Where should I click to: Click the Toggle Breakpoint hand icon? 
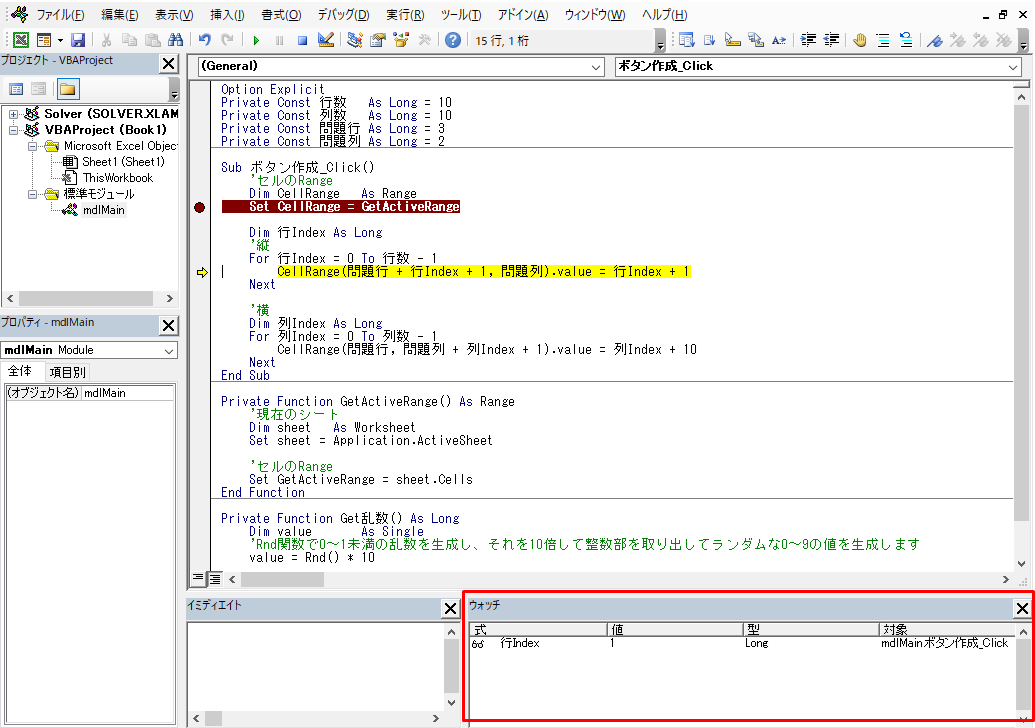click(x=860, y=40)
